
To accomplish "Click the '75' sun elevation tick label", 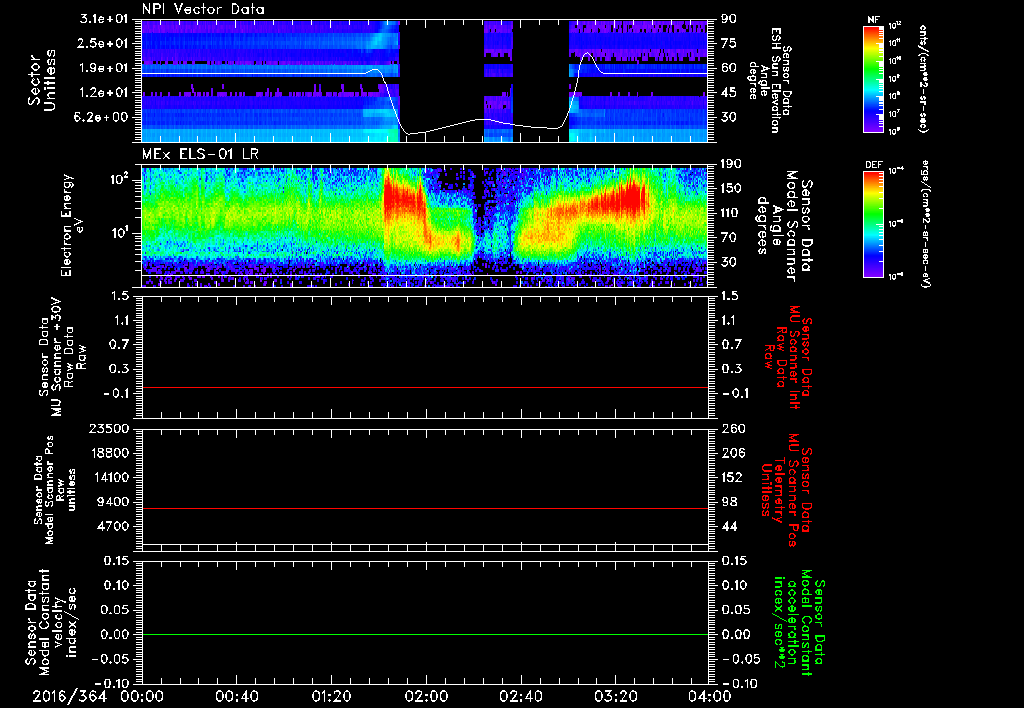I will pyautogui.click(x=729, y=43).
